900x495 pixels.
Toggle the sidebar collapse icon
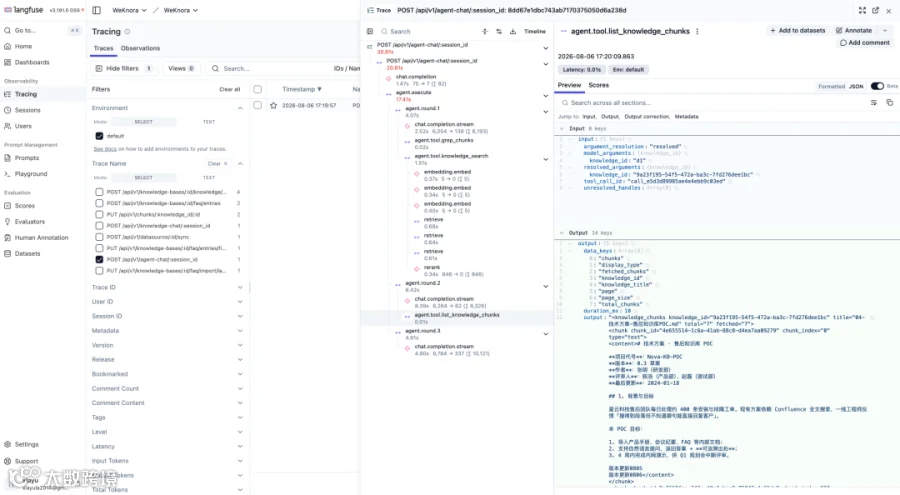click(96, 10)
